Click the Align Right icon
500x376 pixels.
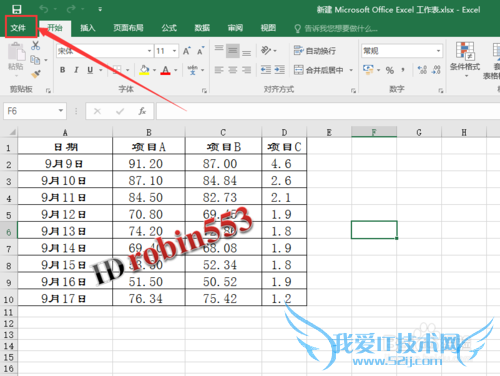246,70
